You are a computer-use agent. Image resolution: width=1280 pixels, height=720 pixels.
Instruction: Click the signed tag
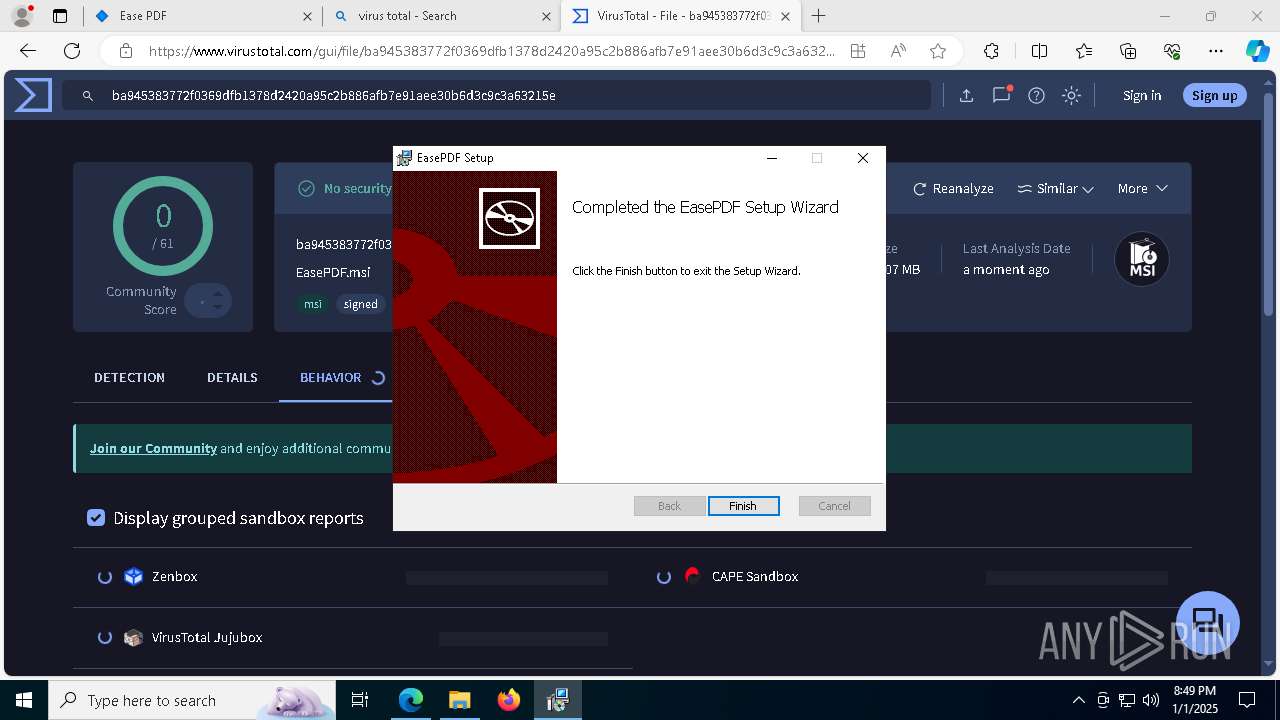(x=361, y=304)
